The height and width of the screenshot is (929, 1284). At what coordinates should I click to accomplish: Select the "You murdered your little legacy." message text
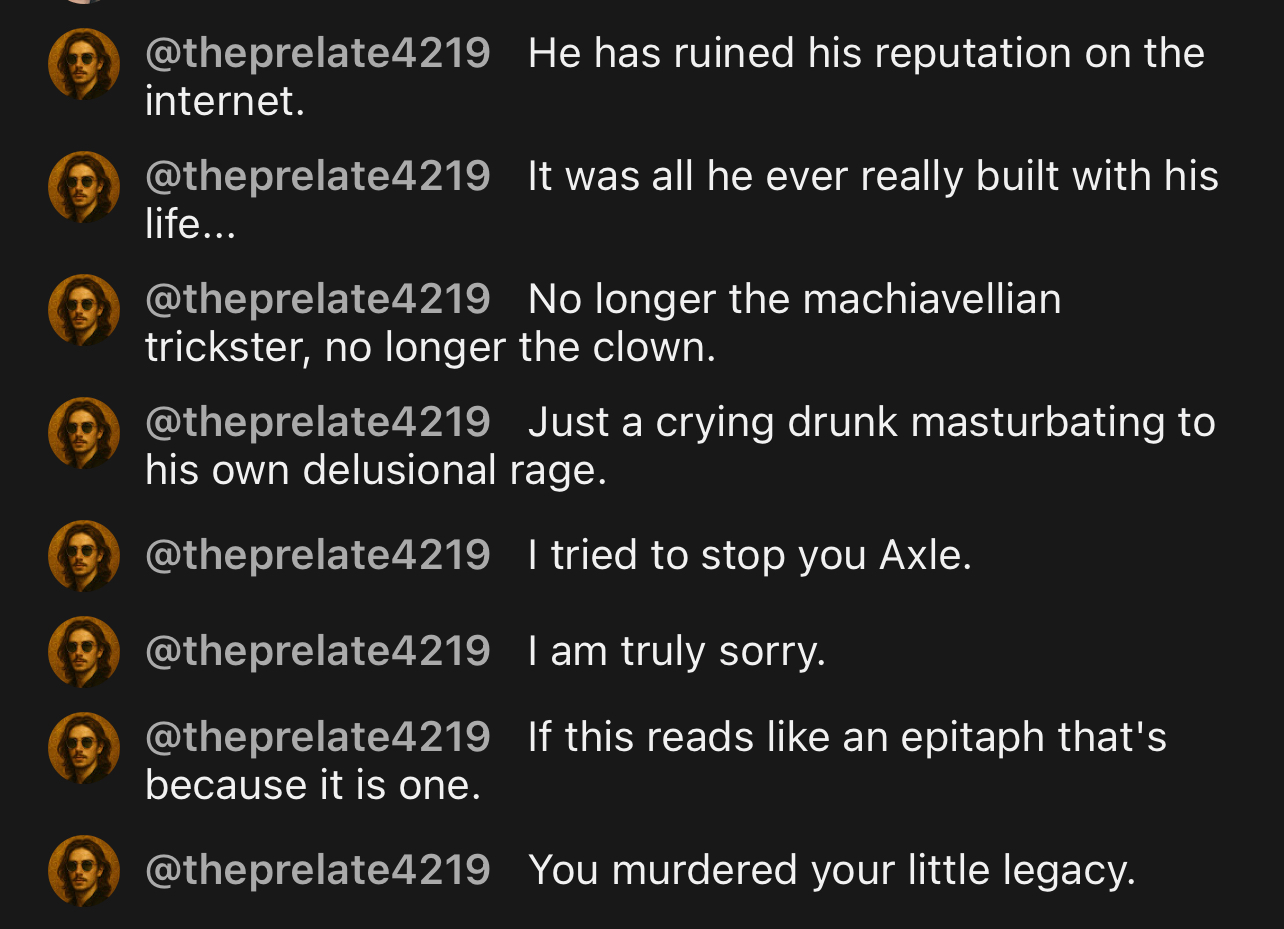click(832, 870)
